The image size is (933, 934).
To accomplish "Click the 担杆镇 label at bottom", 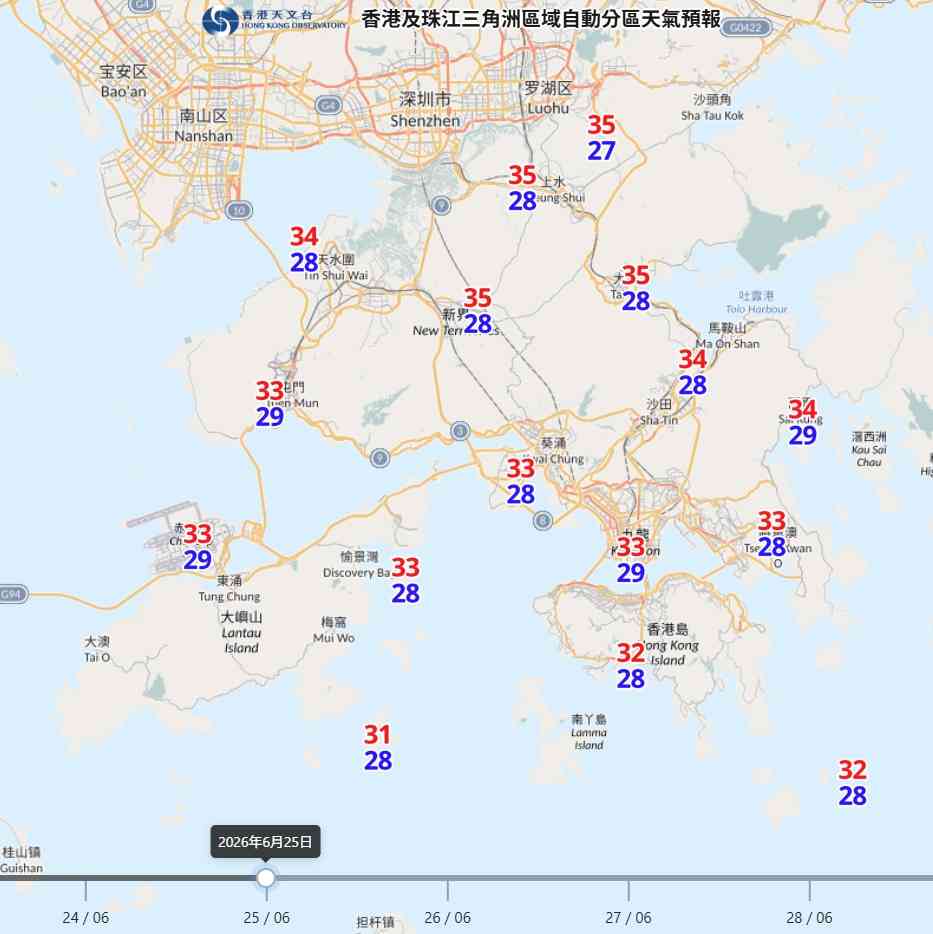I will (x=375, y=922).
